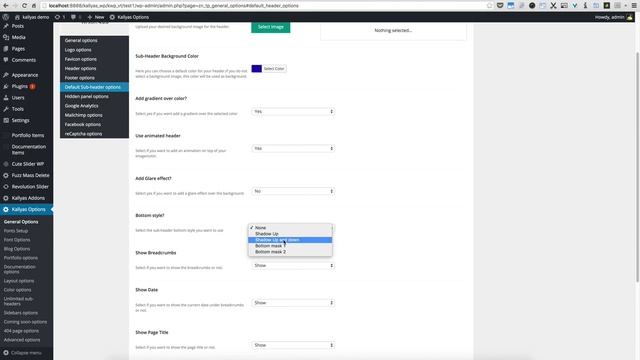The height and width of the screenshot is (360, 640).
Task: Open the Add Glare effect dropdown
Action: (x=293, y=191)
